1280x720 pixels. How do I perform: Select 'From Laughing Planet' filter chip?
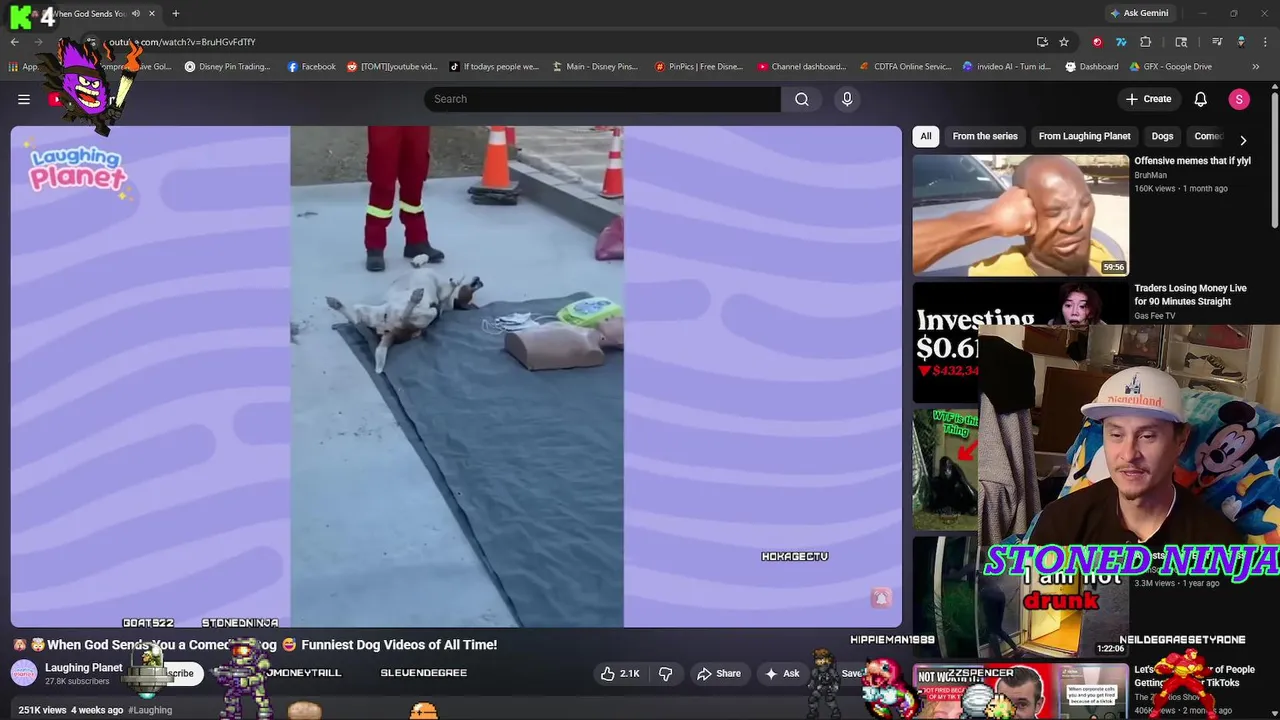point(1084,136)
